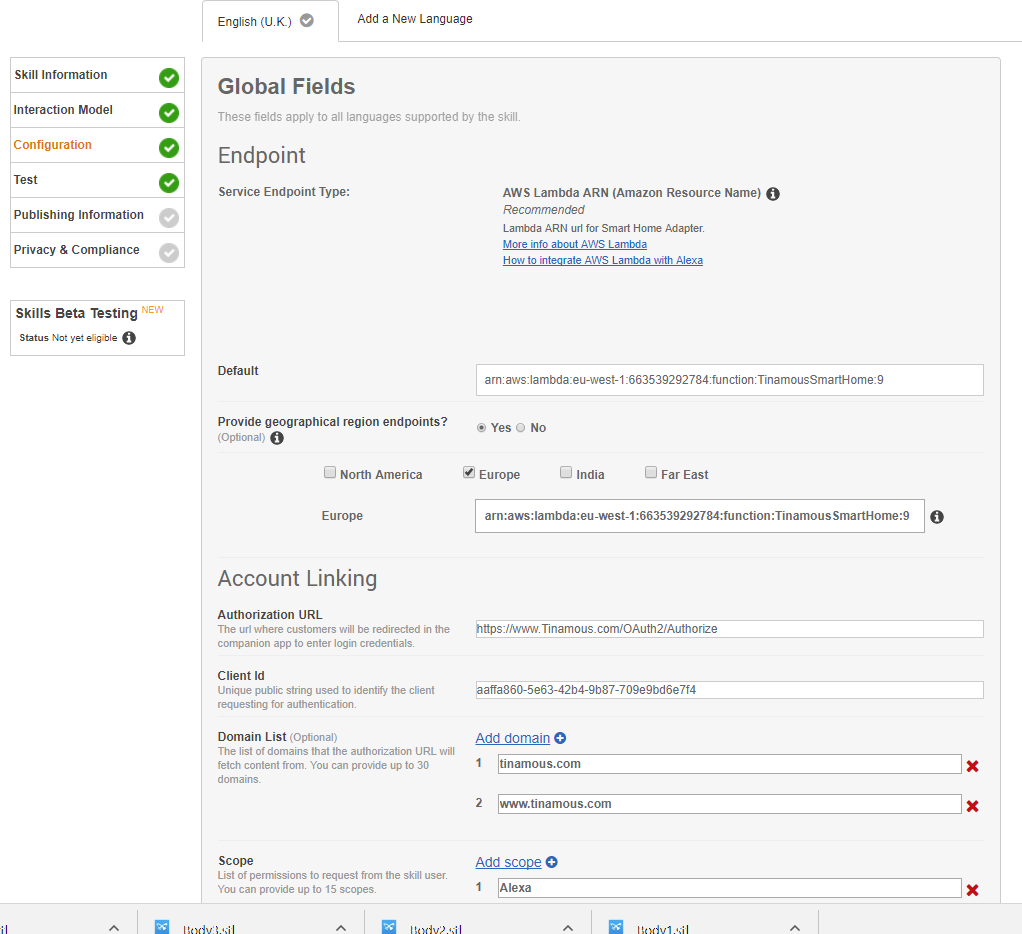Select No for geographical region endpoints

click(x=520, y=428)
